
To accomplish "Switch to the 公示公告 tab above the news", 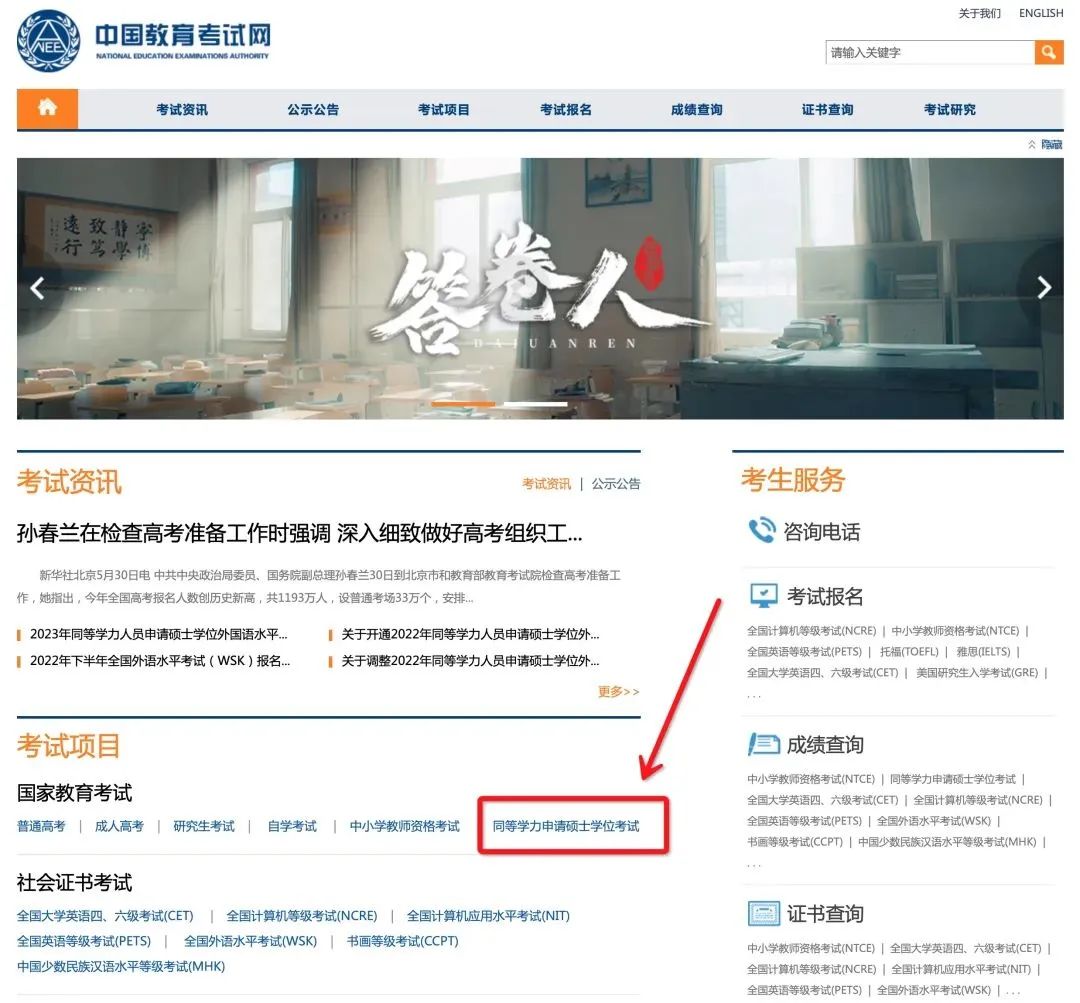I will click(x=616, y=483).
